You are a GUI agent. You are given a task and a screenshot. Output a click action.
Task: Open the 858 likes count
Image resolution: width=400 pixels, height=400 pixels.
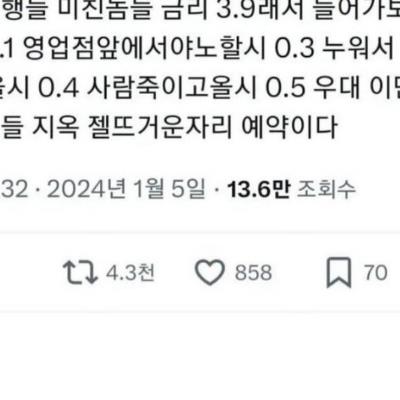pos(253,273)
